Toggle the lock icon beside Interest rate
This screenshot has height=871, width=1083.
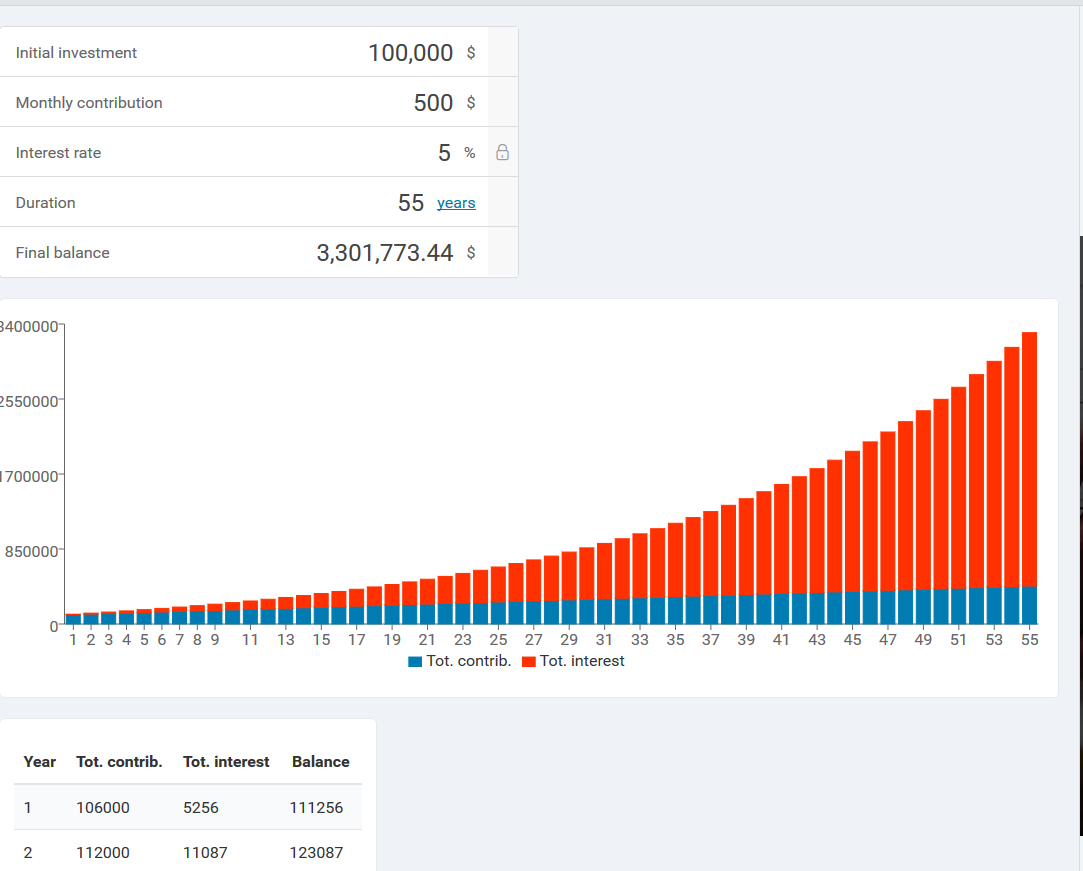pyautogui.click(x=503, y=153)
